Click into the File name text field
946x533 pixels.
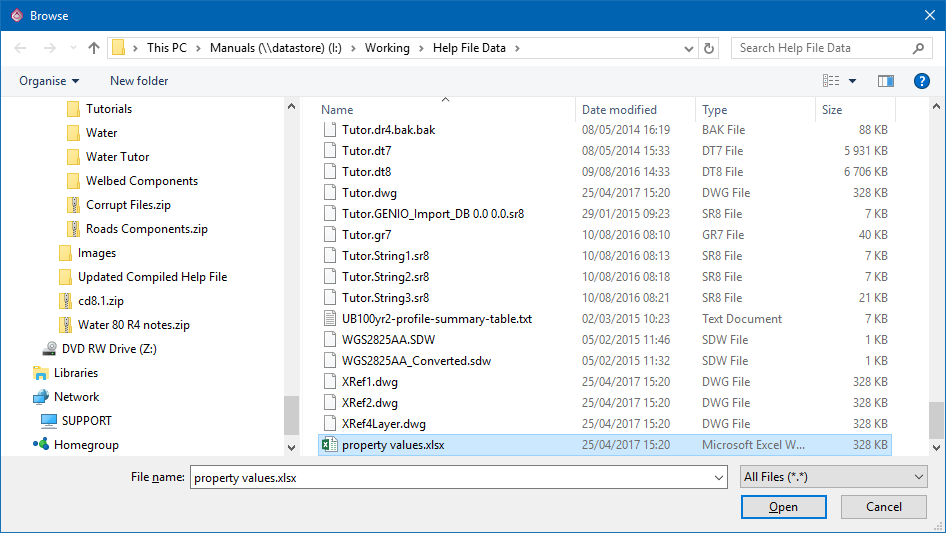450,478
